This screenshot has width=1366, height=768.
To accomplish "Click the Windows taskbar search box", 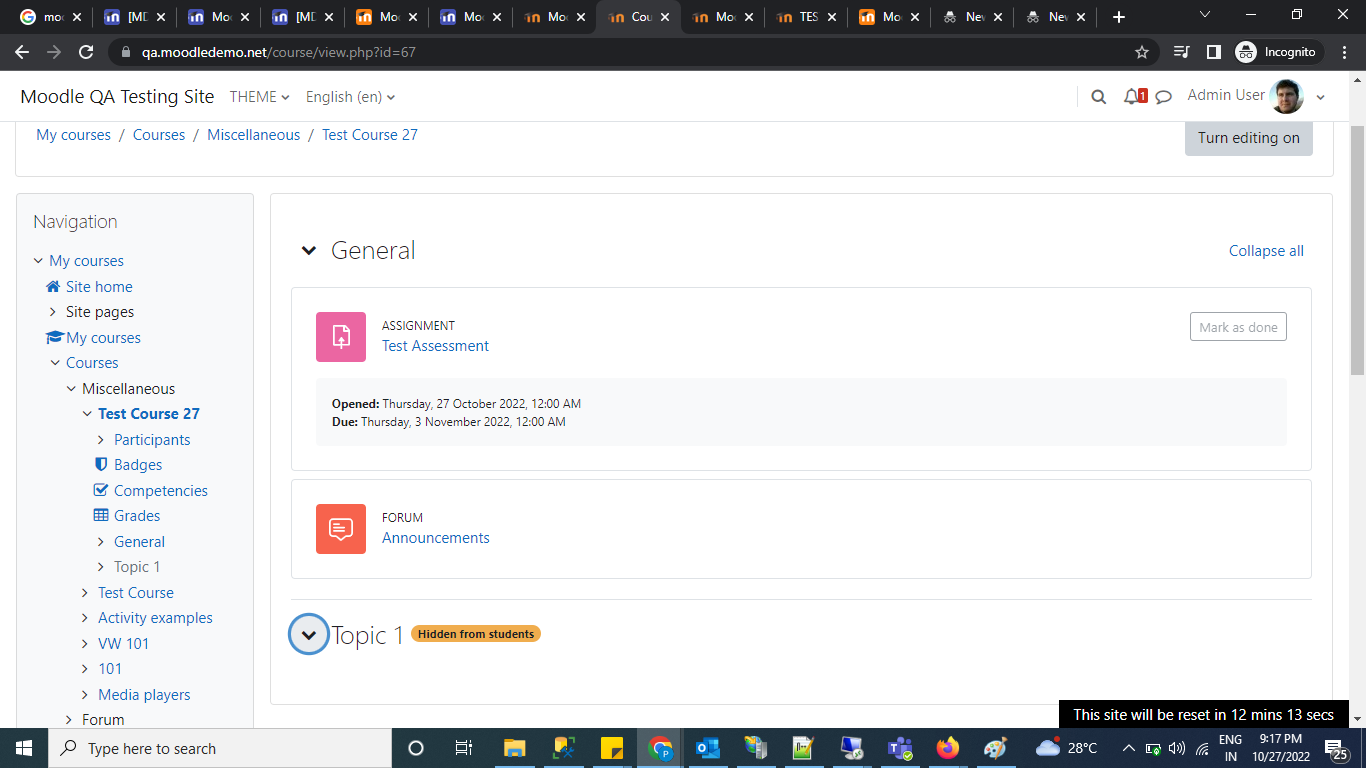I will point(220,748).
